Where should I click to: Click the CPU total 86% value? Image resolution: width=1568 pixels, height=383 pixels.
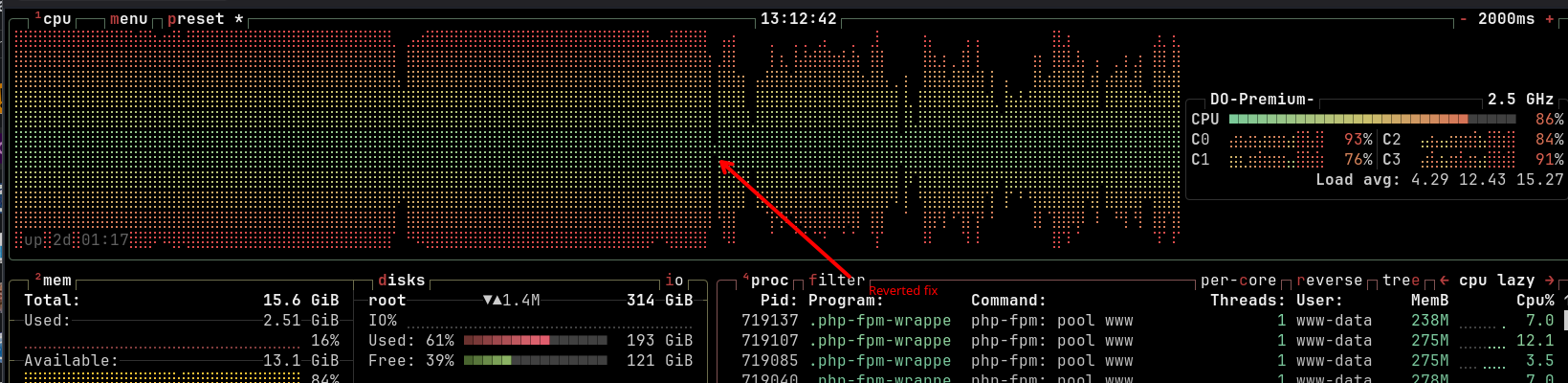[x=1550, y=120]
